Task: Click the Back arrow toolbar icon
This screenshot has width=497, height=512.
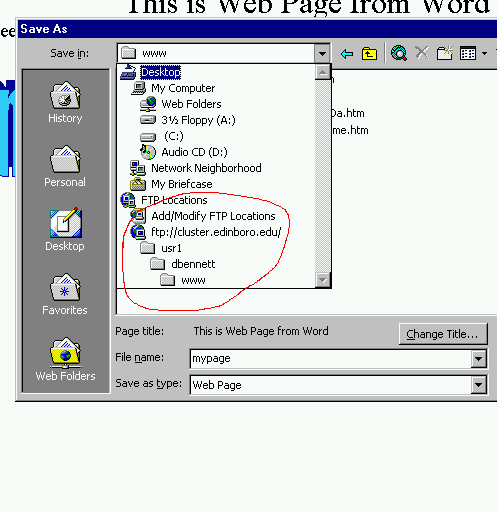Action: [x=347, y=53]
